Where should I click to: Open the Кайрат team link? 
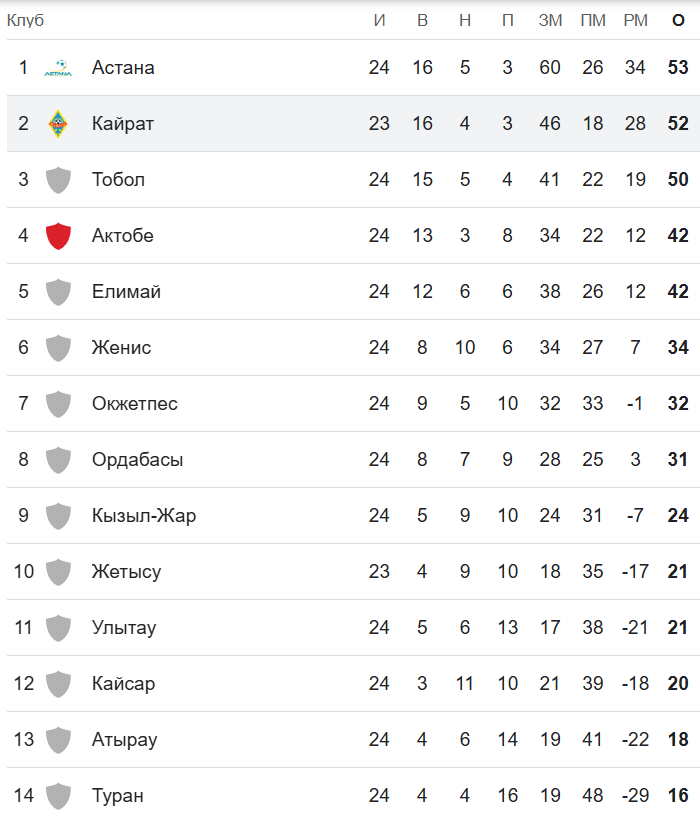coord(122,124)
